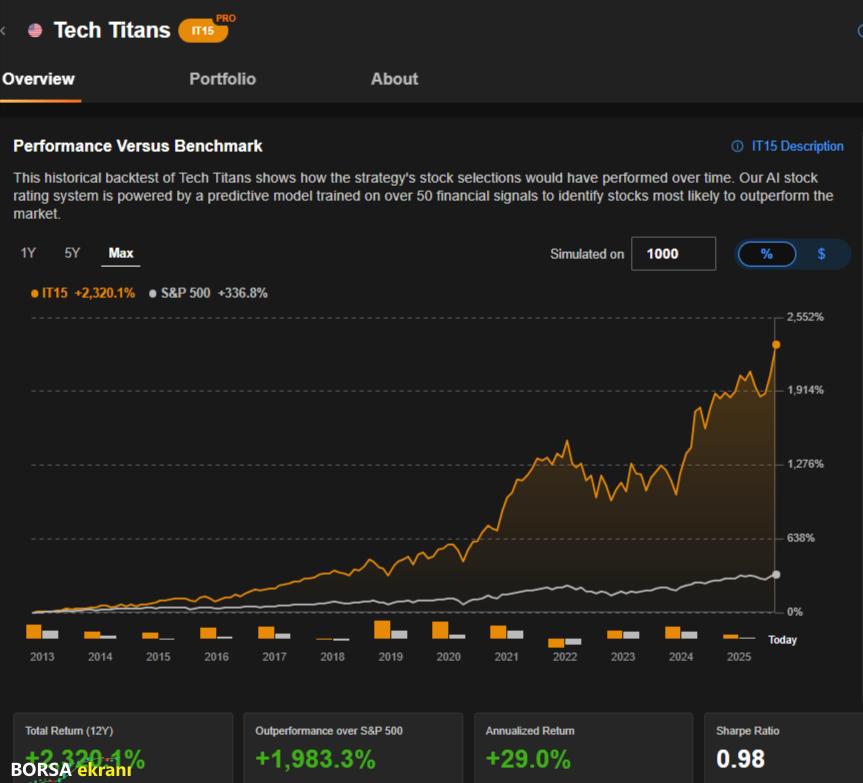Click the 2019 annual return bar
Viewport: 863px width, 783px height.
[382, 629]
